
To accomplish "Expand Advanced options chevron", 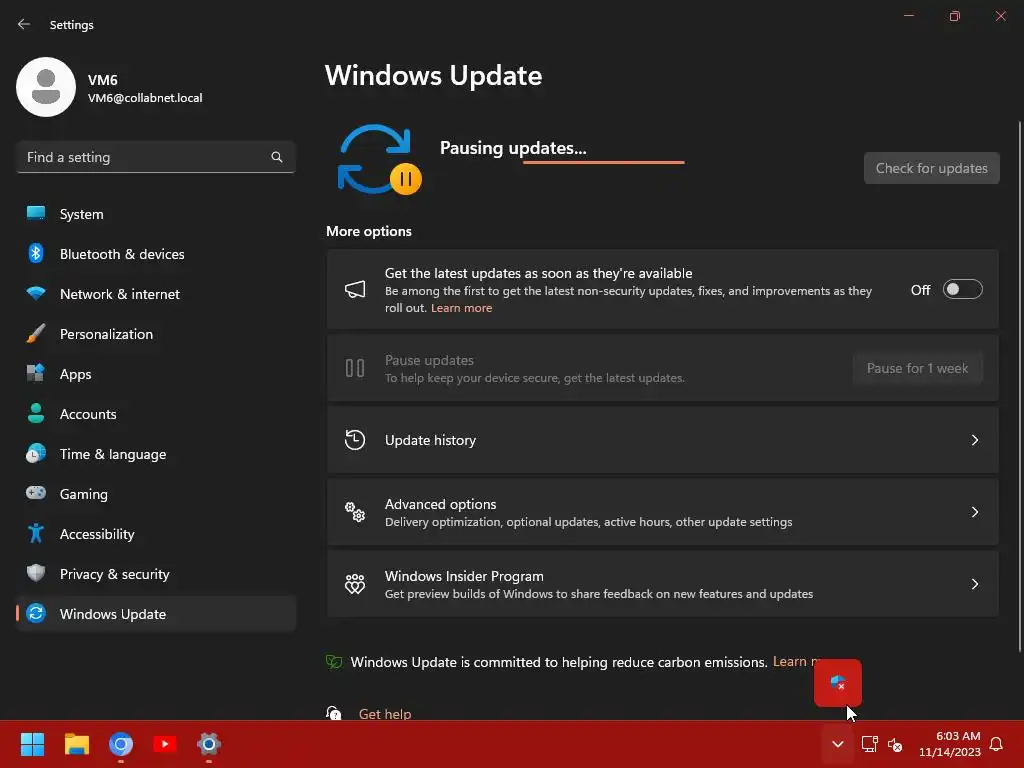I will coord(974,512).
